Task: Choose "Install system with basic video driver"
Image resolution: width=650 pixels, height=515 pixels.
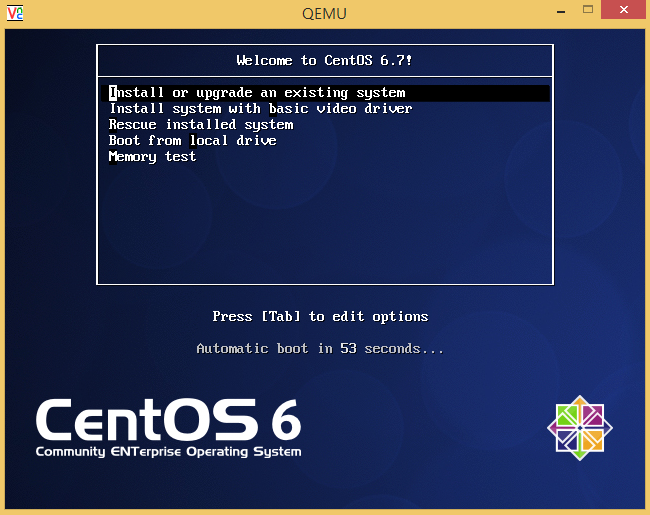Action: pos(261,109)
